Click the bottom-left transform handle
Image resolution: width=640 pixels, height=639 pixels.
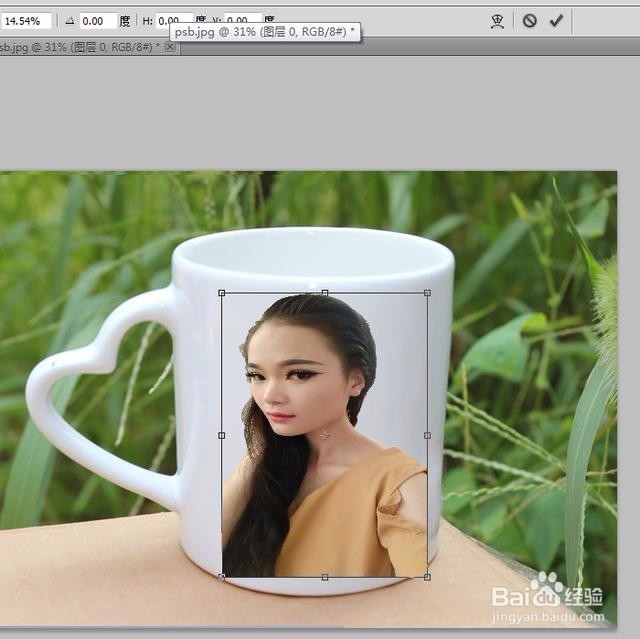pyautogui.click(x=222, y=577)
